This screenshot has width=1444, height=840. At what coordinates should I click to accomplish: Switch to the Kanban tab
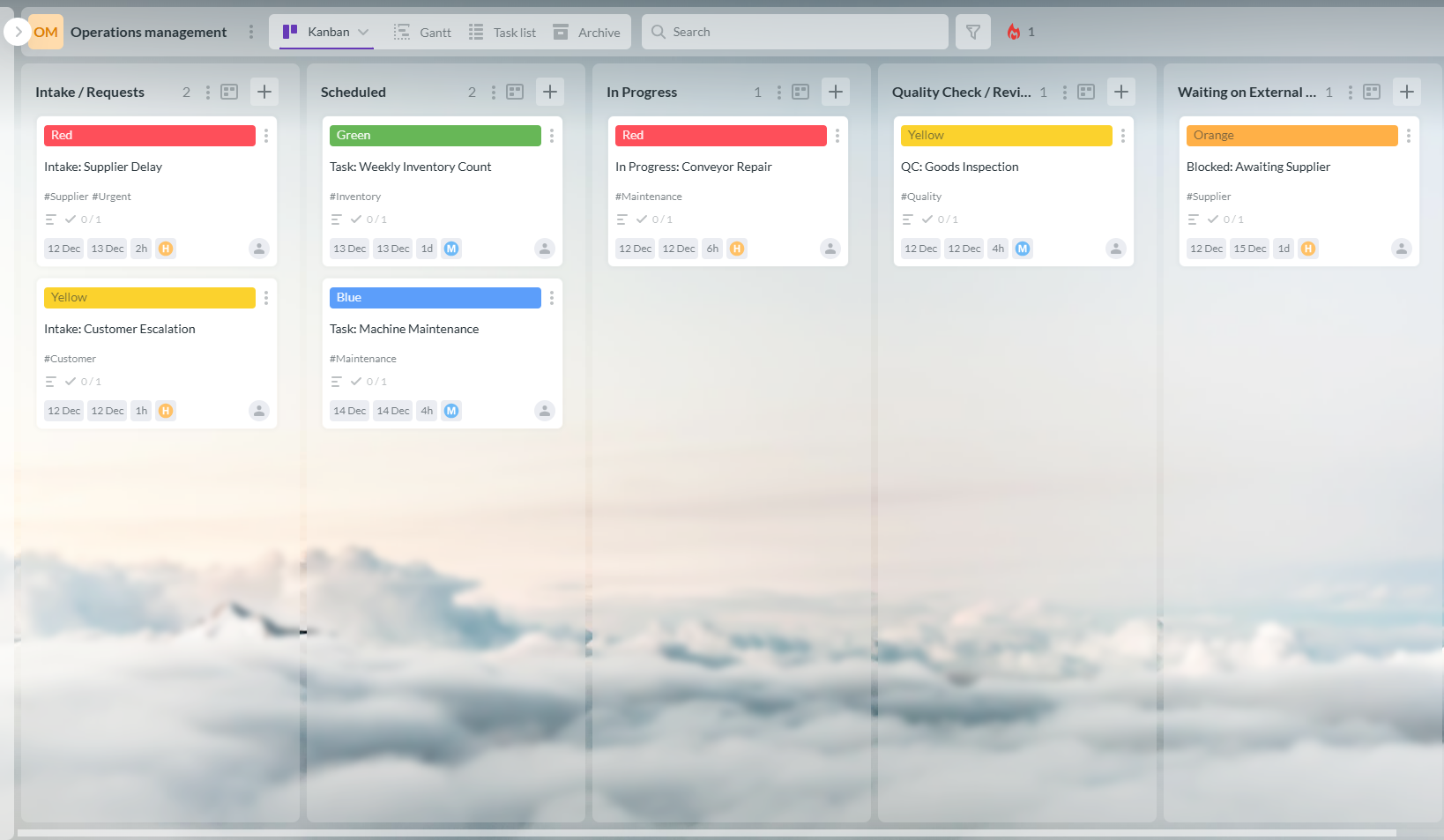pyautogui.click(x=323, y=31)
